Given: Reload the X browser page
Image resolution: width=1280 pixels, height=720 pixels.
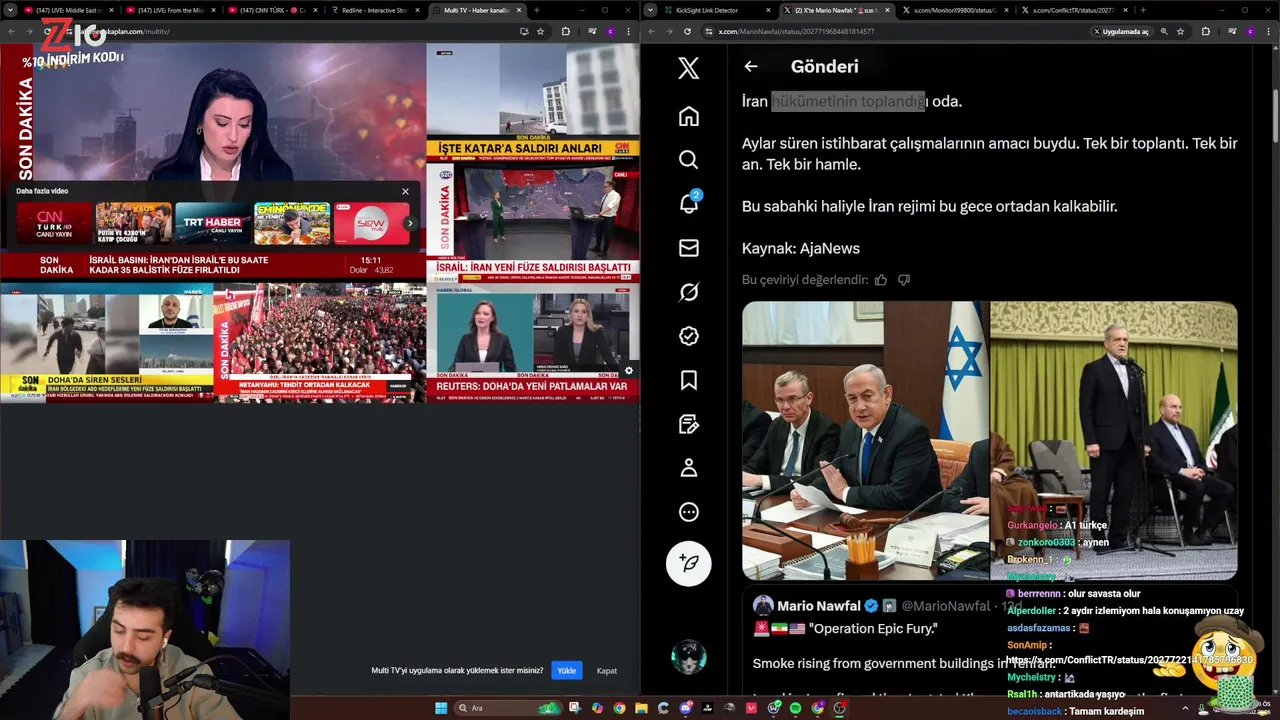Looking at the screenshot, I should (x=687, y=31).
